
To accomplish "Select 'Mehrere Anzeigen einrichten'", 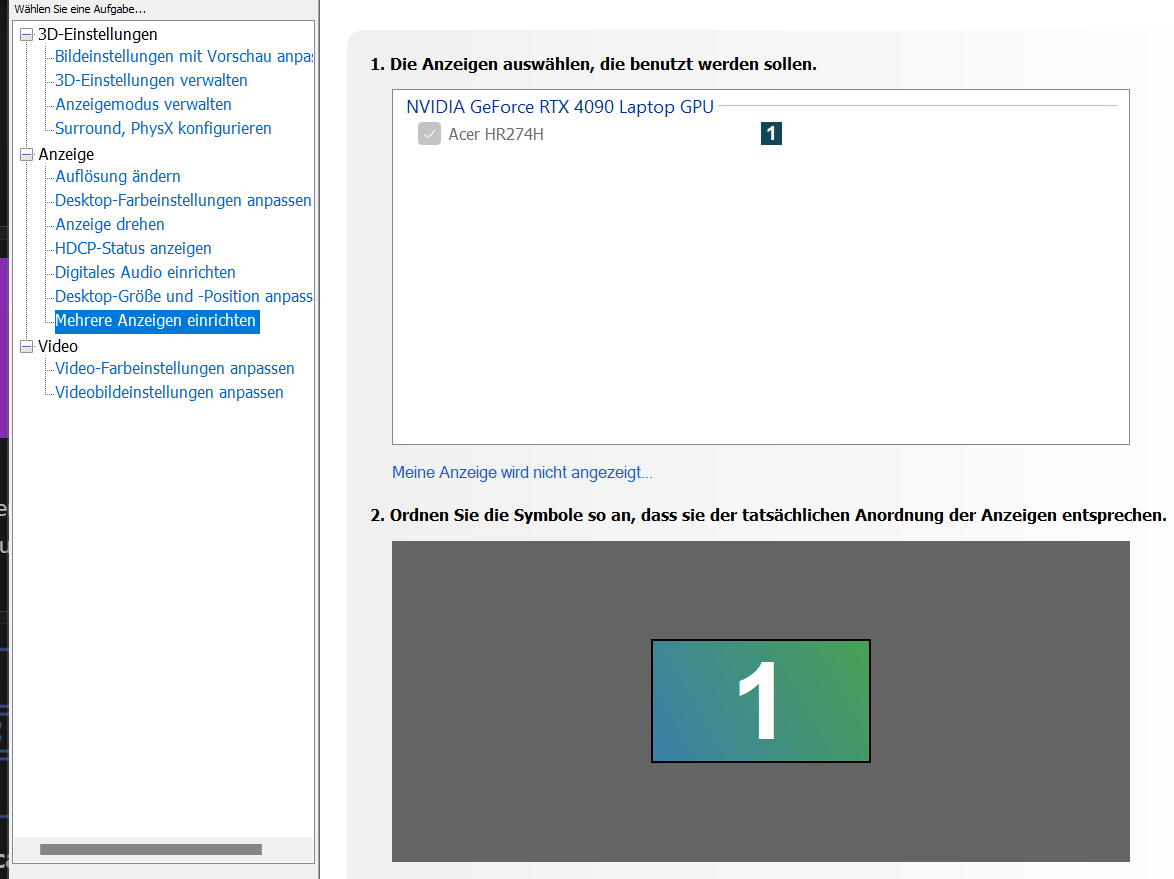I will click(x=156, y=320).
